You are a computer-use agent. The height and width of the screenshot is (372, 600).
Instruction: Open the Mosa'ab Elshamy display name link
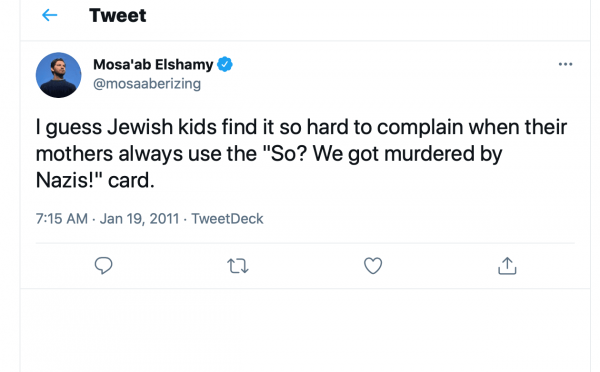153,64
